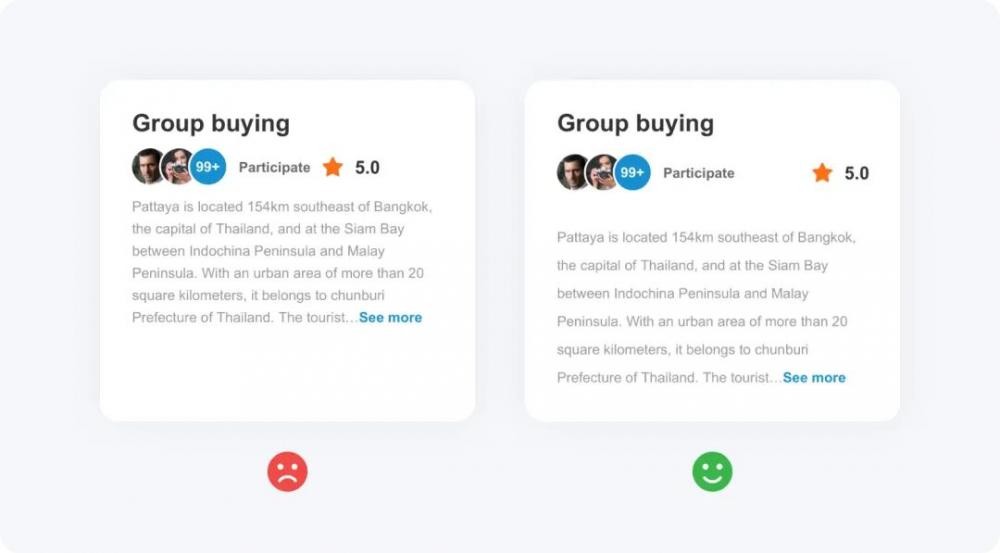Click the 99+ badge in right card
The image size is (1000, 553).
[632, 173]
